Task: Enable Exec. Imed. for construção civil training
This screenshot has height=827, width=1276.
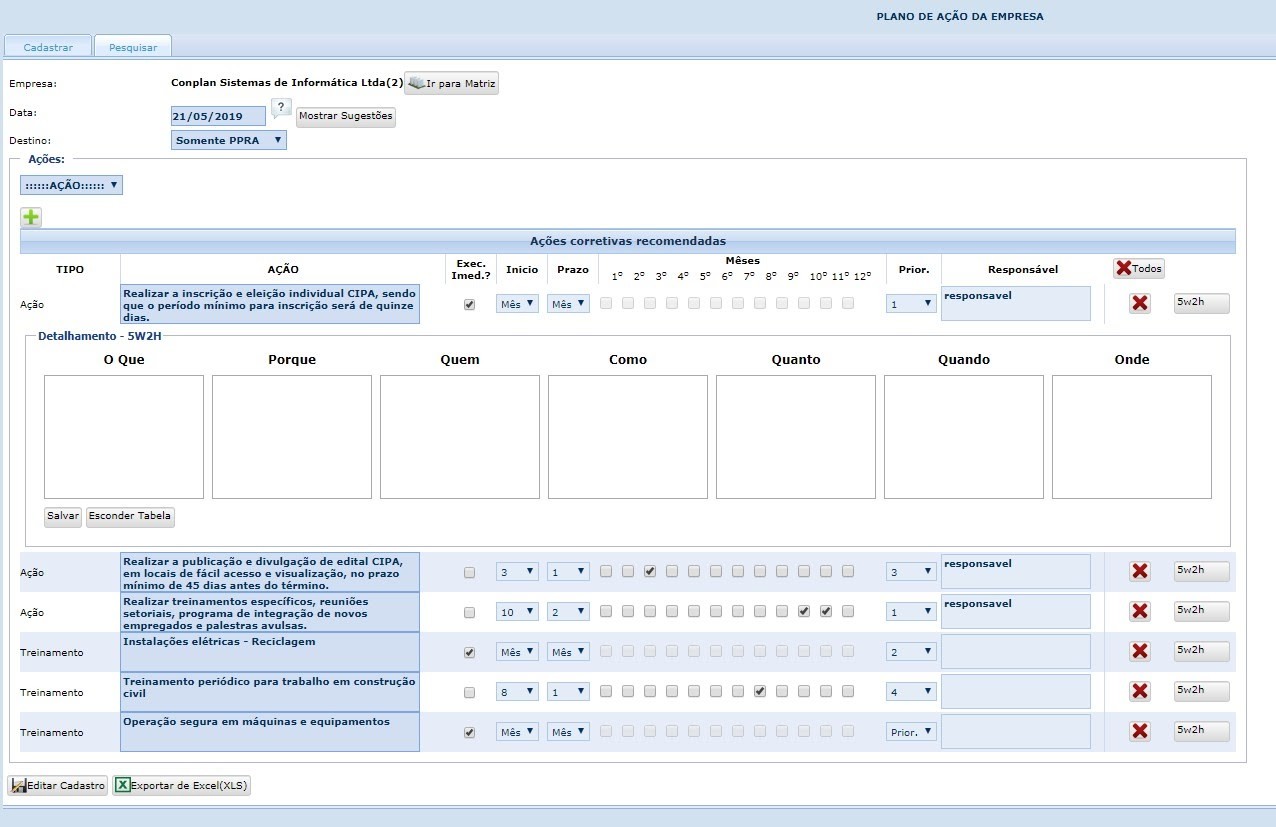Action: (x=469, y=692)
